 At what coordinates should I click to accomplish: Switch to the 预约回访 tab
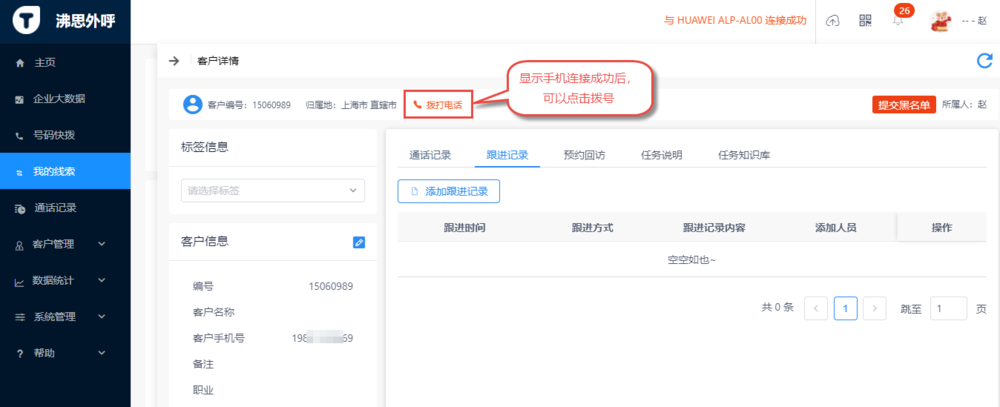584,155
